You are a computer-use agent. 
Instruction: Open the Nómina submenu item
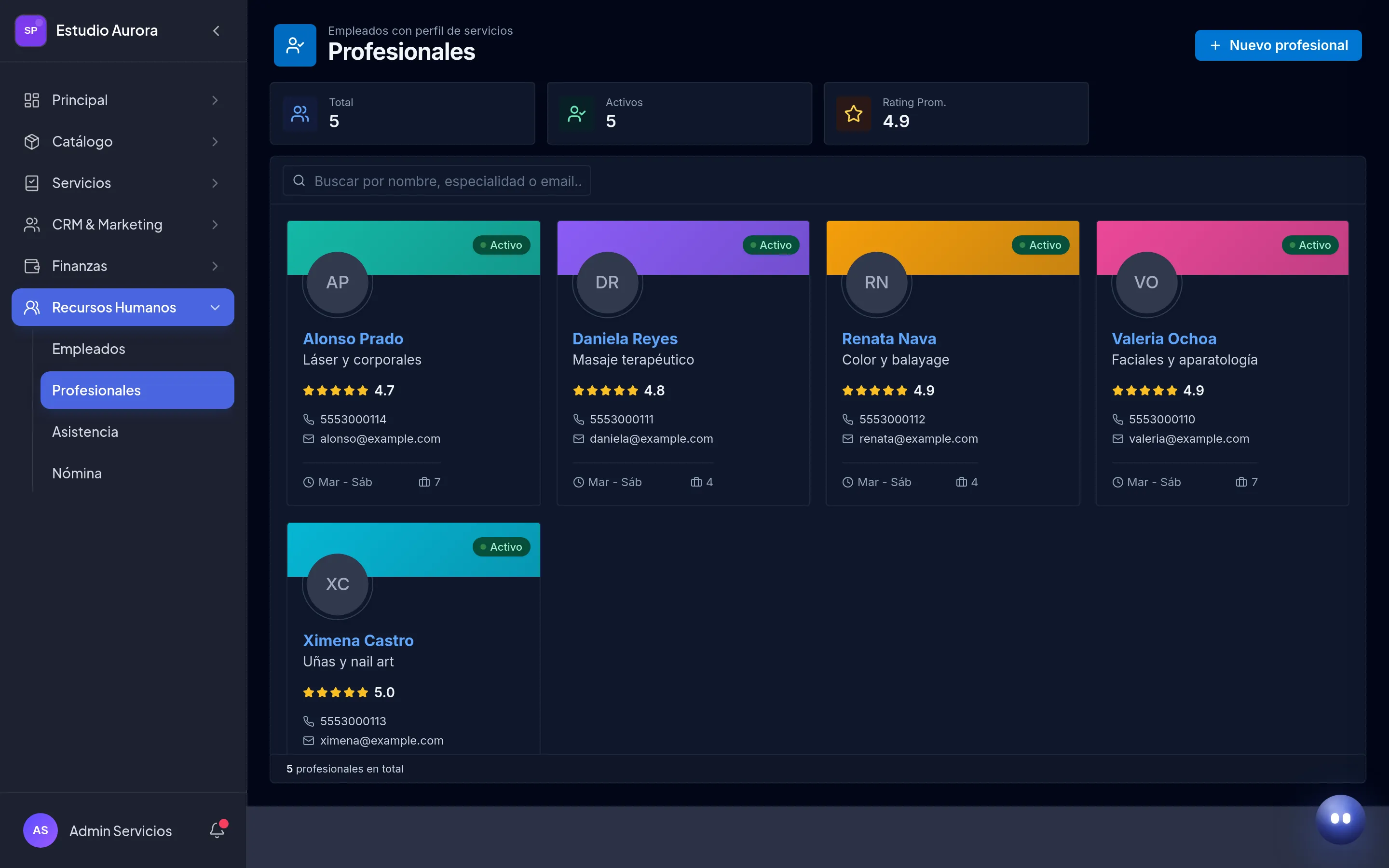(x=137, y=473)
